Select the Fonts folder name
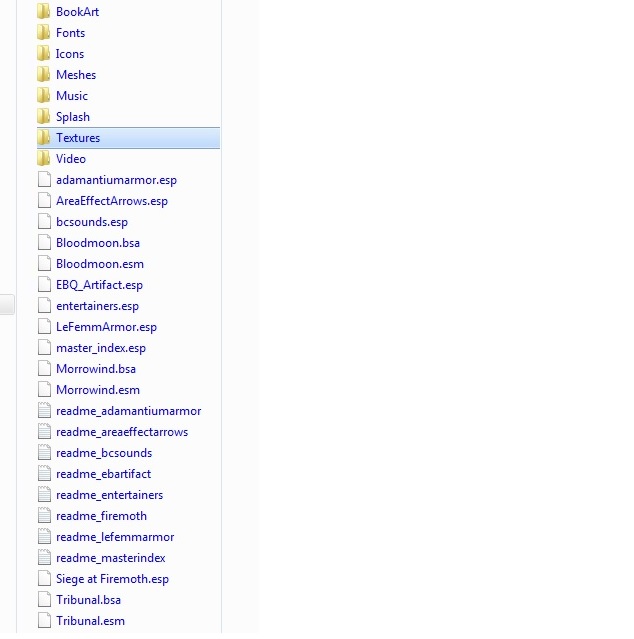634x639 pixels. [x=70, y=33]
